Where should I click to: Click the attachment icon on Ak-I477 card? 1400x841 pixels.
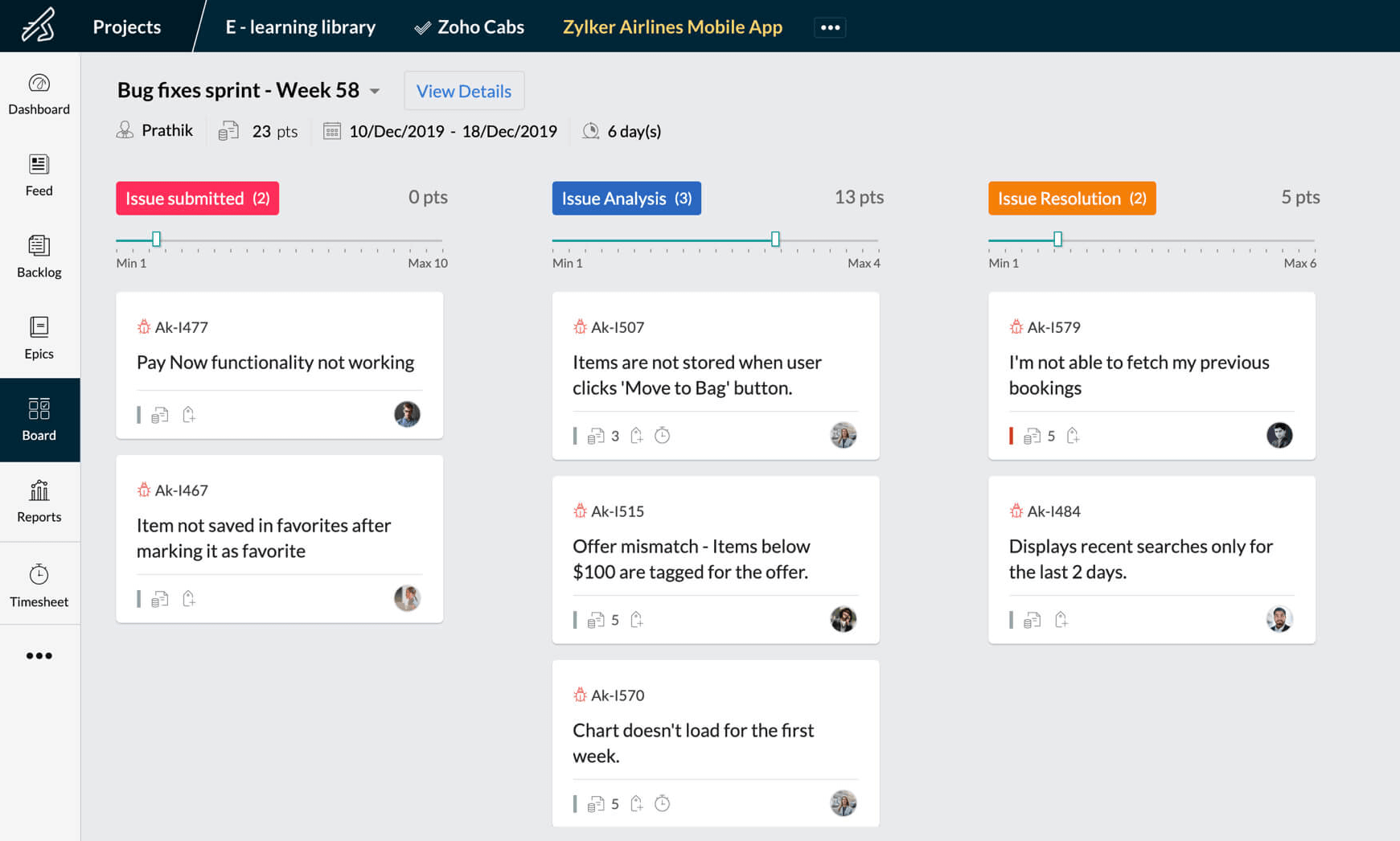tap(189, 414)
